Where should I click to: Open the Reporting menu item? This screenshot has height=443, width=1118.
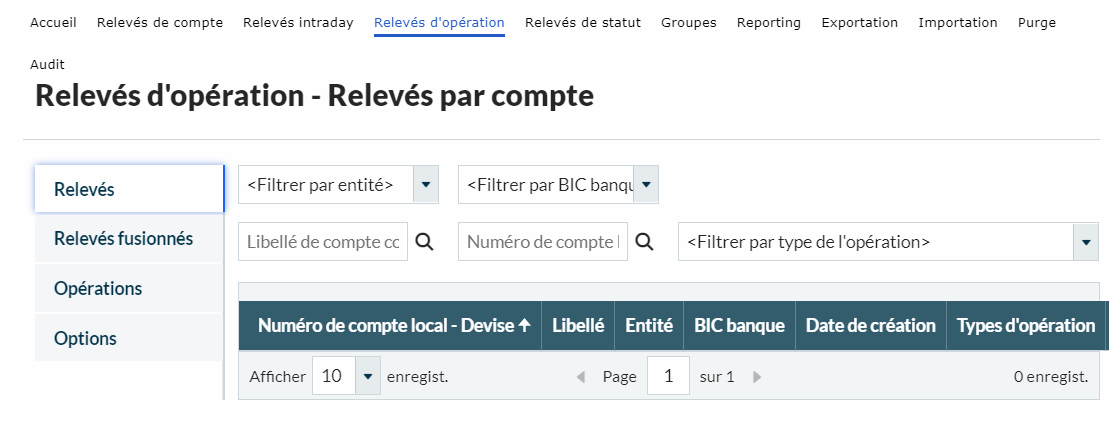pyautogui.click(x=768, y=23)
